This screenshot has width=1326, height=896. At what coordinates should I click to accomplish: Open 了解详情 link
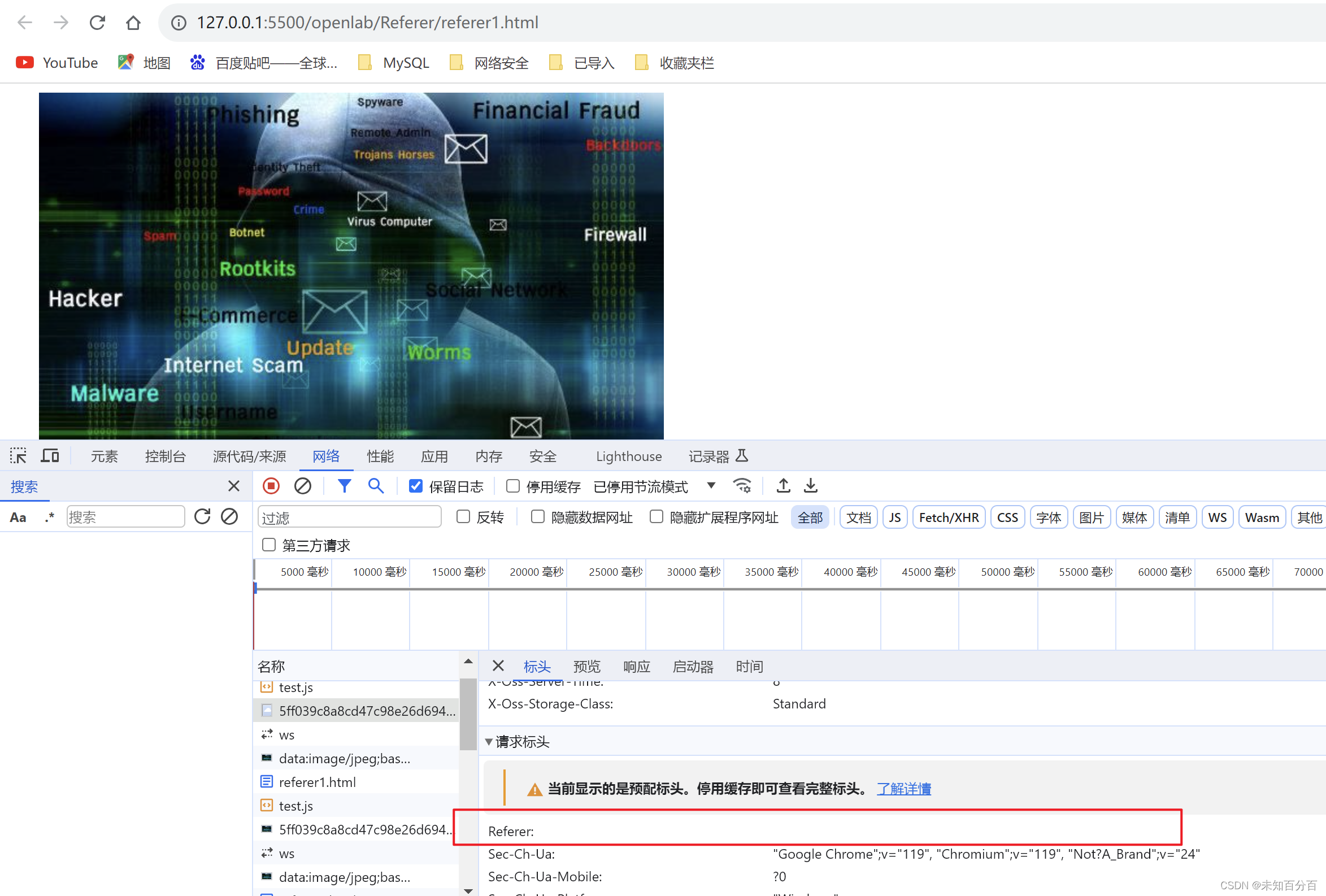pos(904,789)
